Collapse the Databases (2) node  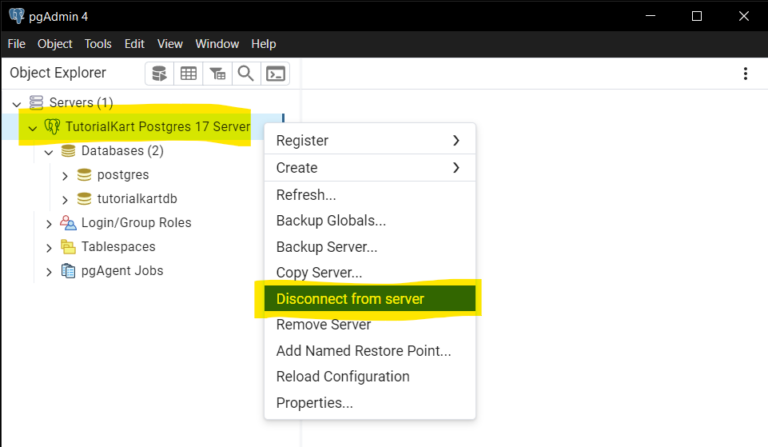pyautogui.click(x=48, y=152)
